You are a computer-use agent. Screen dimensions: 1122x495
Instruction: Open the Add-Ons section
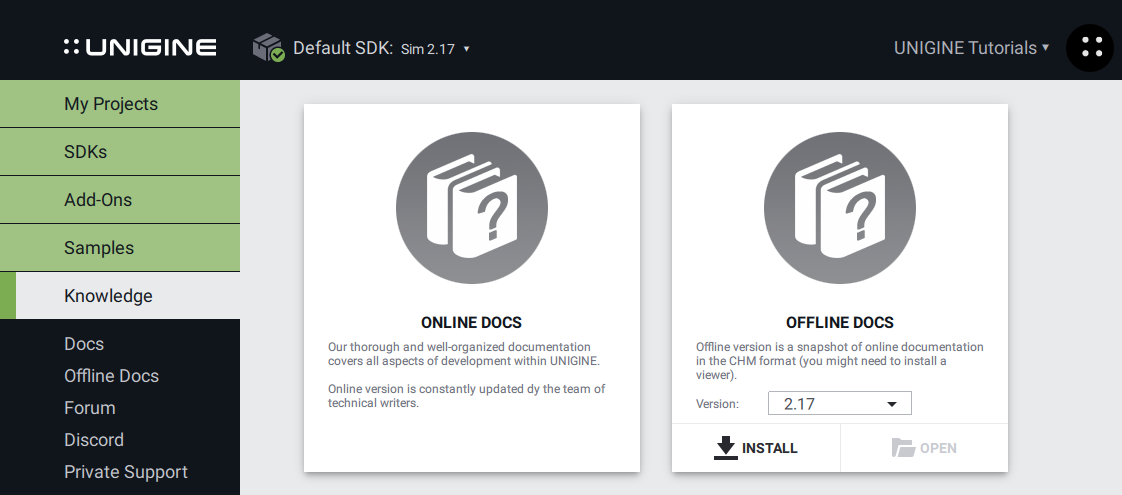click(x=120, y=200)
